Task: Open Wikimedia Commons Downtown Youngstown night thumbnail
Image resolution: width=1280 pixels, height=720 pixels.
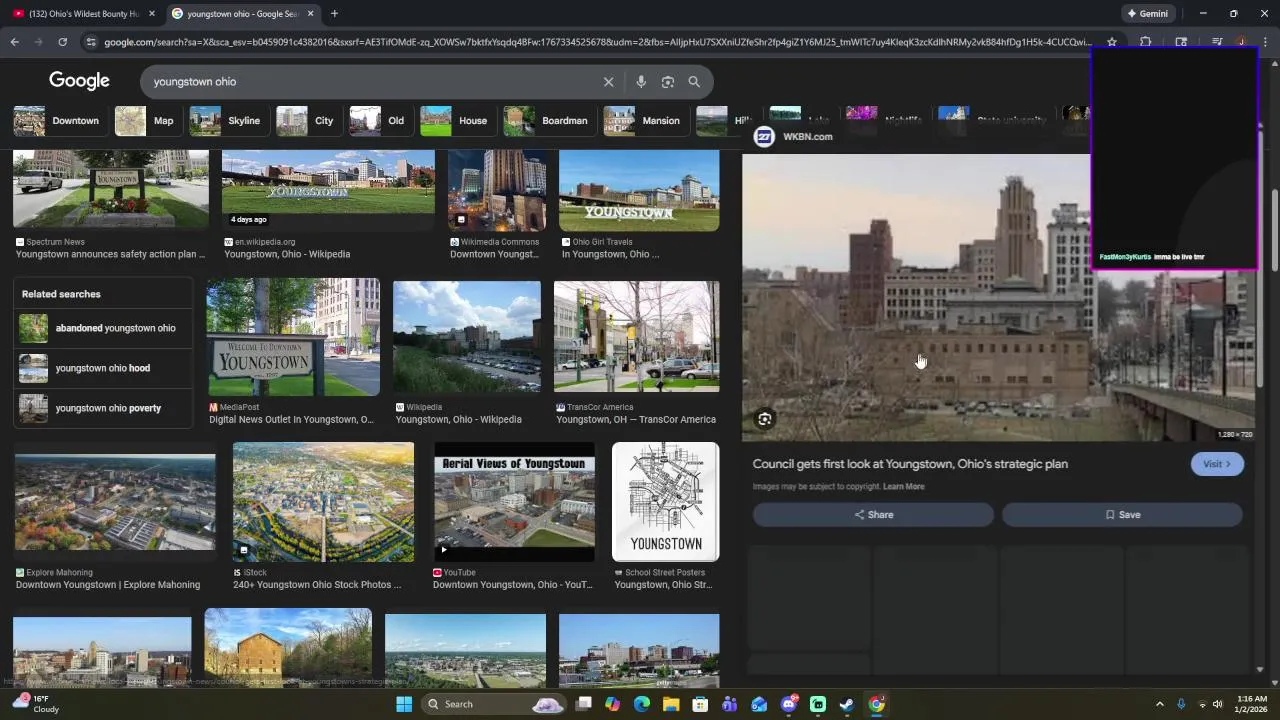Action: (497, 190)
